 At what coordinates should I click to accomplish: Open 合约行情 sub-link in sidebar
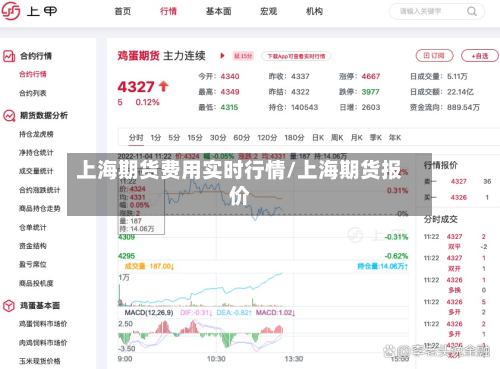33,74
